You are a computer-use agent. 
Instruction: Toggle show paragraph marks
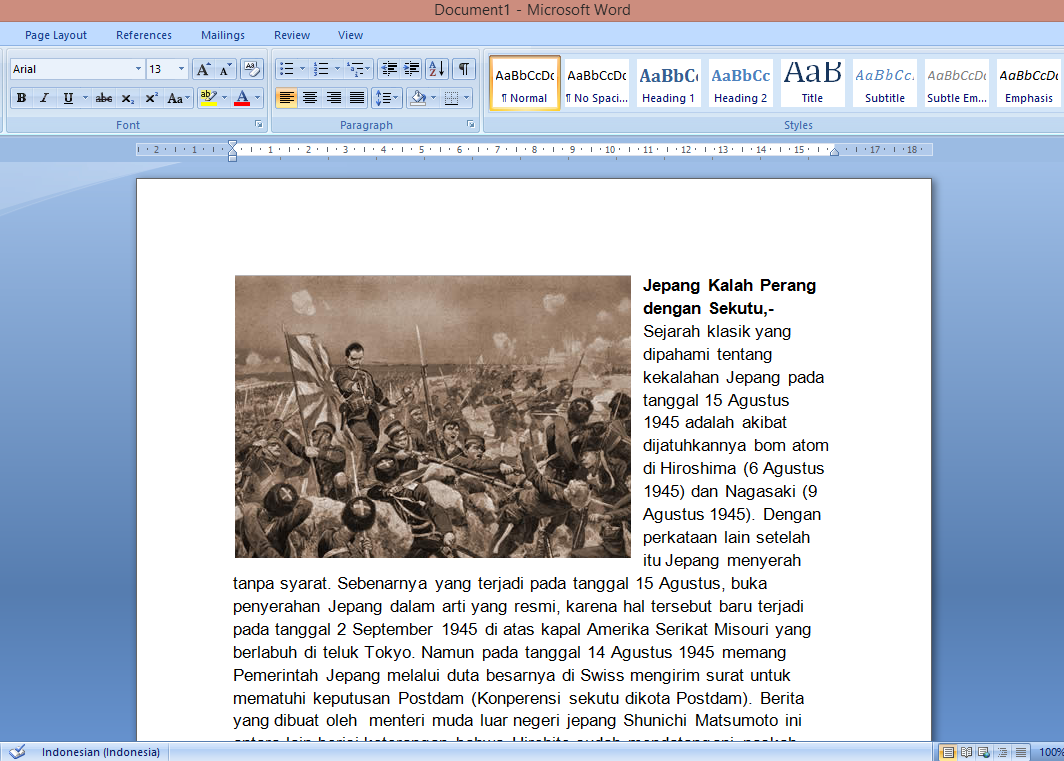pyautogui.click(x=463, y=69)
